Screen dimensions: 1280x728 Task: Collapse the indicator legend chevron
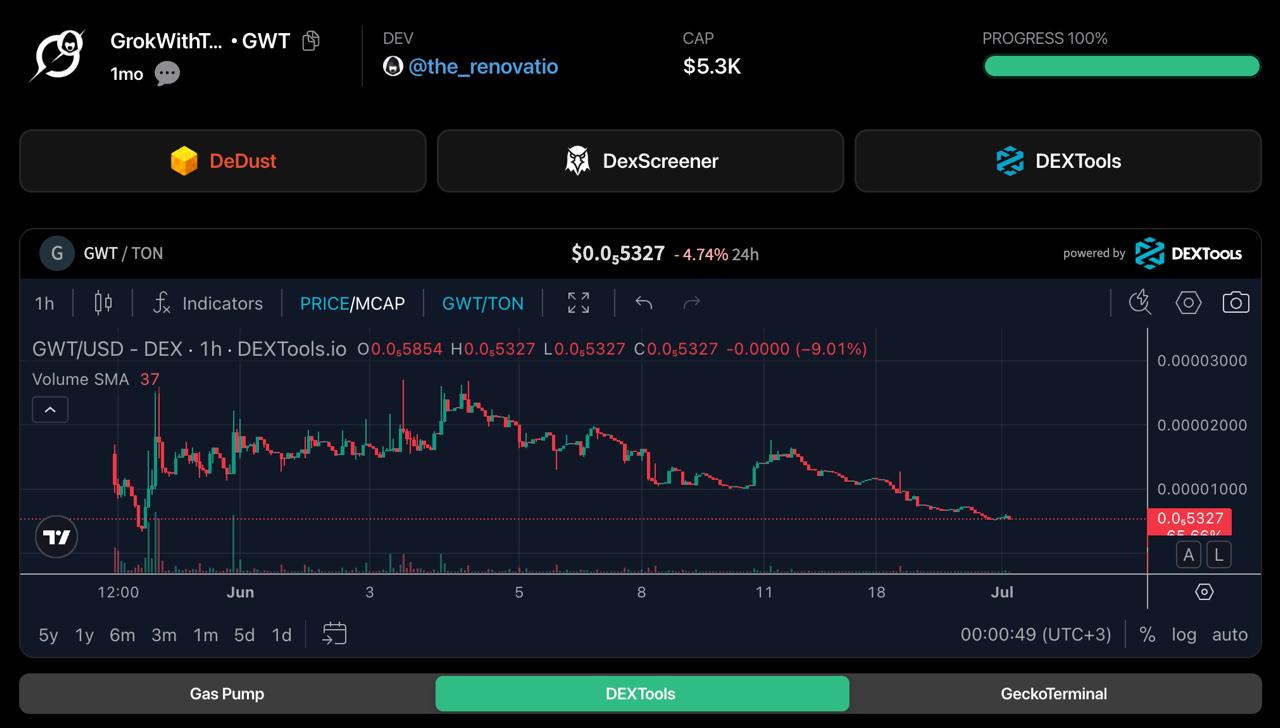(x=50, y=409)
